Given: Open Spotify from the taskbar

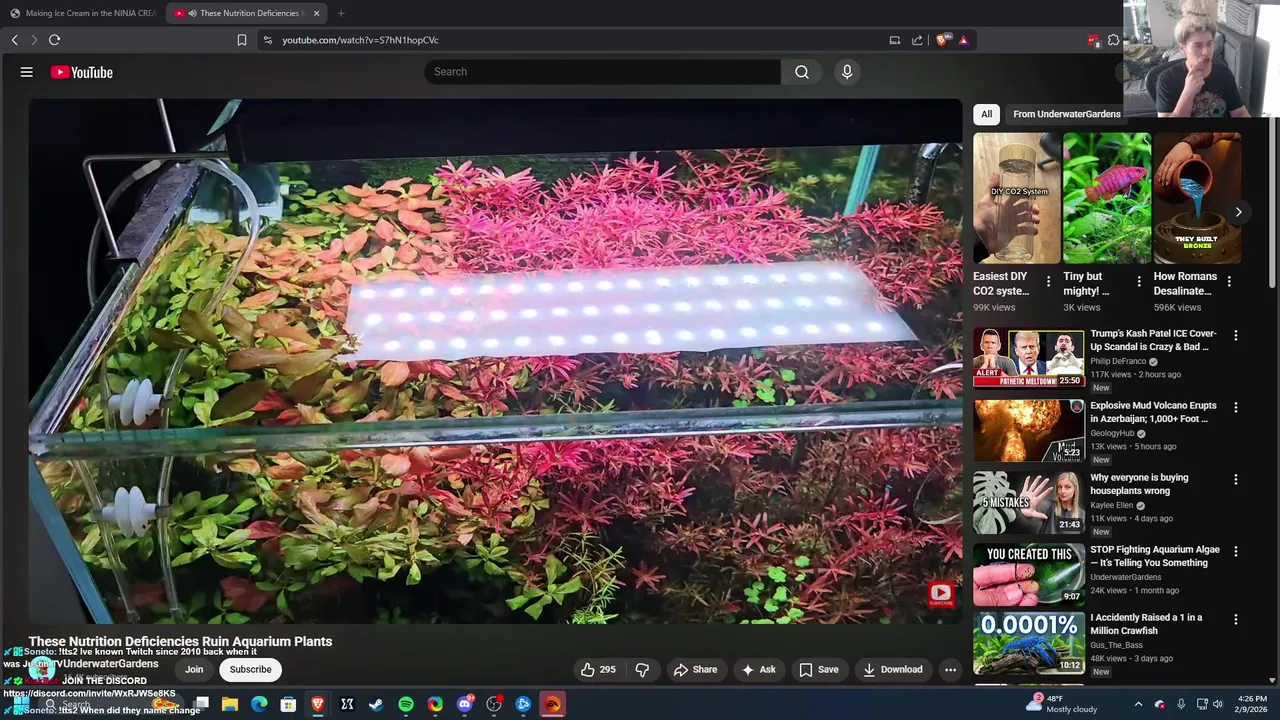Looking at the screenshot, I should [406, 704].
